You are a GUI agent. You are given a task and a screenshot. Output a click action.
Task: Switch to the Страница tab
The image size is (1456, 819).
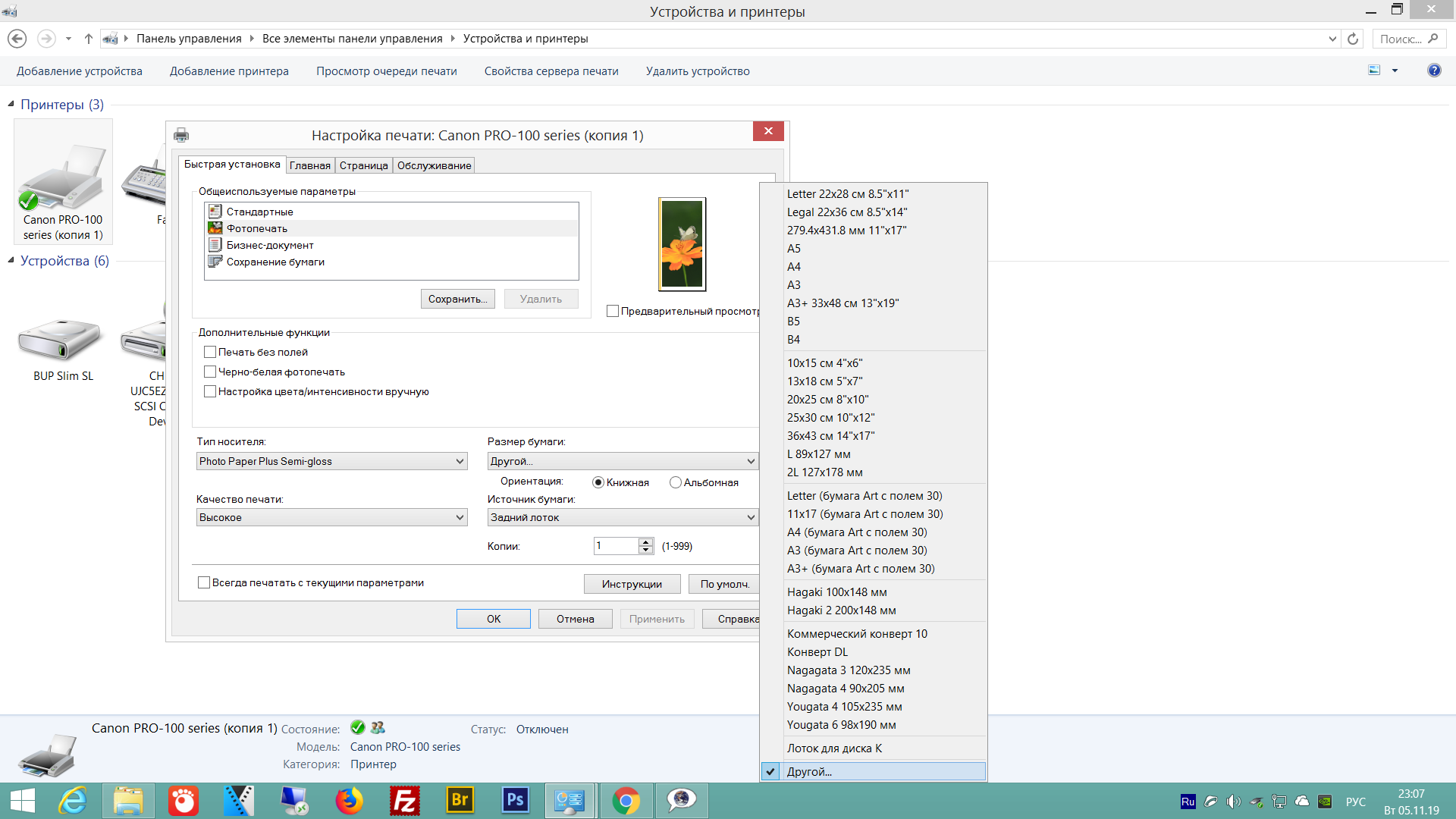(x=364, y=165)
